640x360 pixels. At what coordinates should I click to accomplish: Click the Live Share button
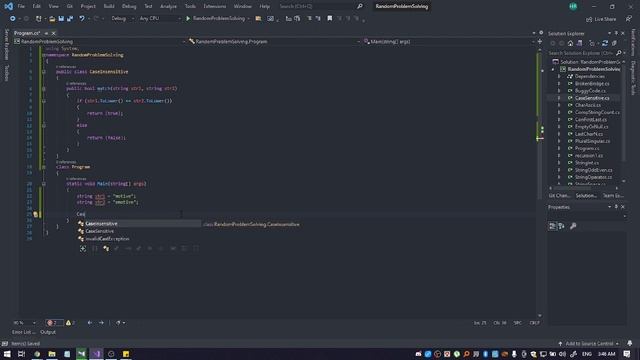click(601, 19)
